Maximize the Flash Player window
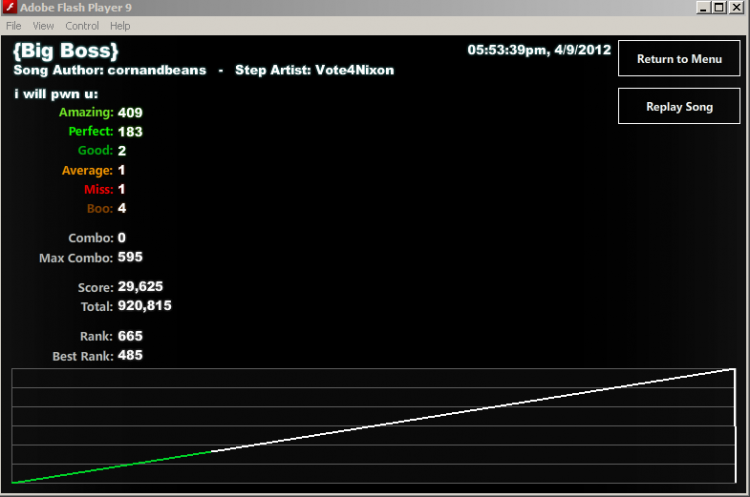The width and height of the screenshot is (750, 497). point(719,7)
